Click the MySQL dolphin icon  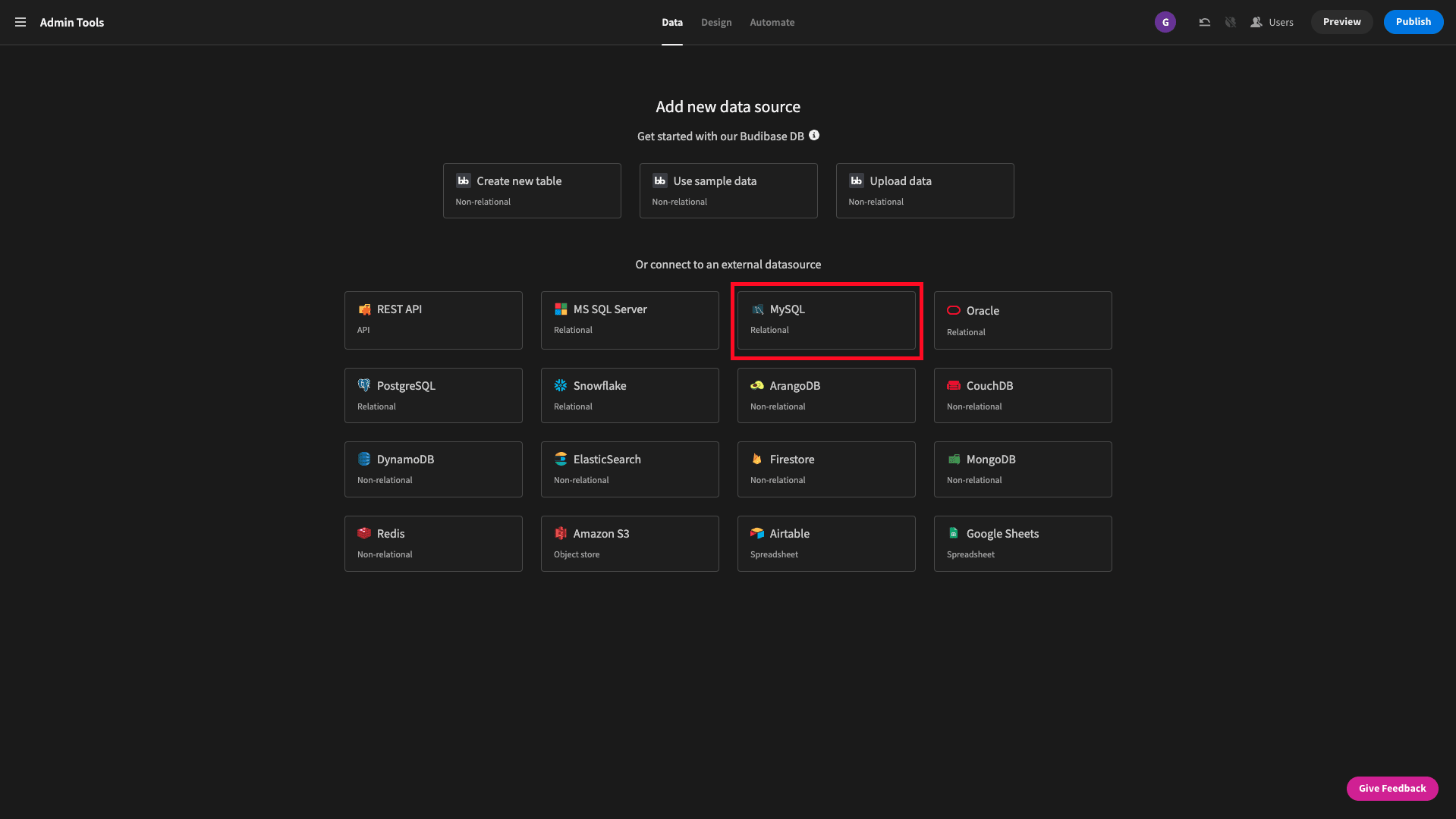point(757,309)
